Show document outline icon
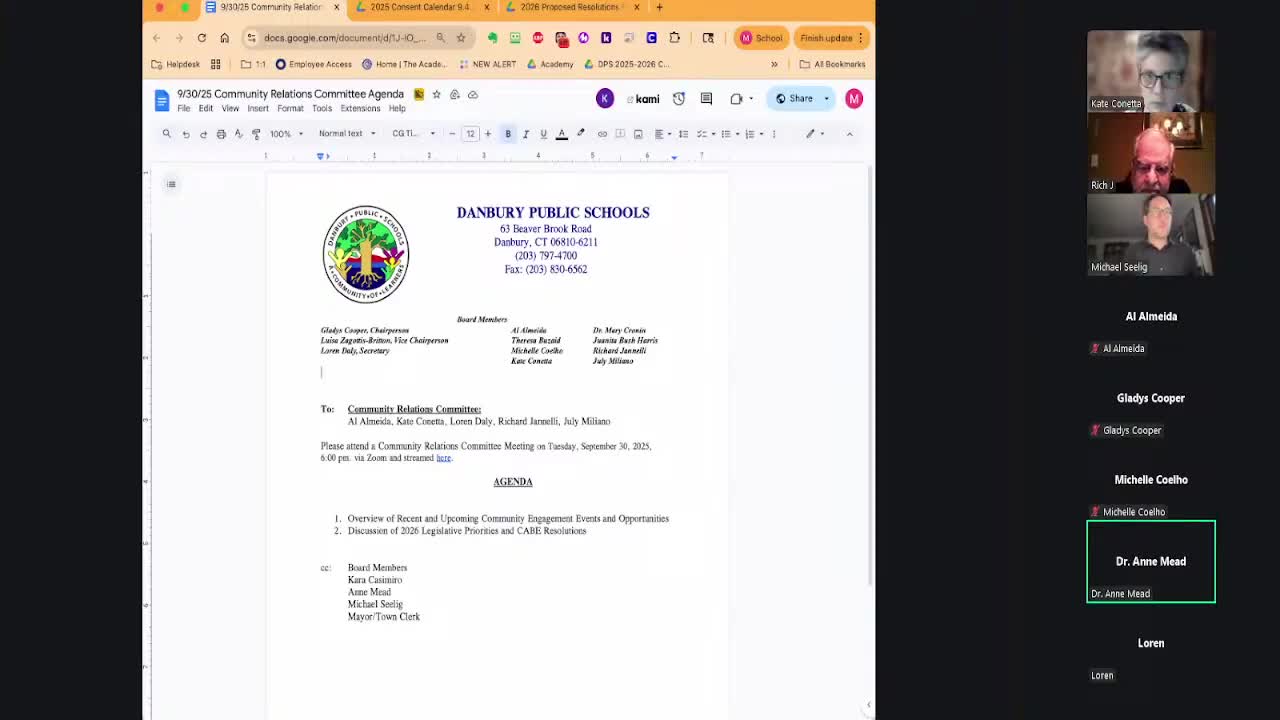The image size is (1280, 720). (x=171, y=184)
